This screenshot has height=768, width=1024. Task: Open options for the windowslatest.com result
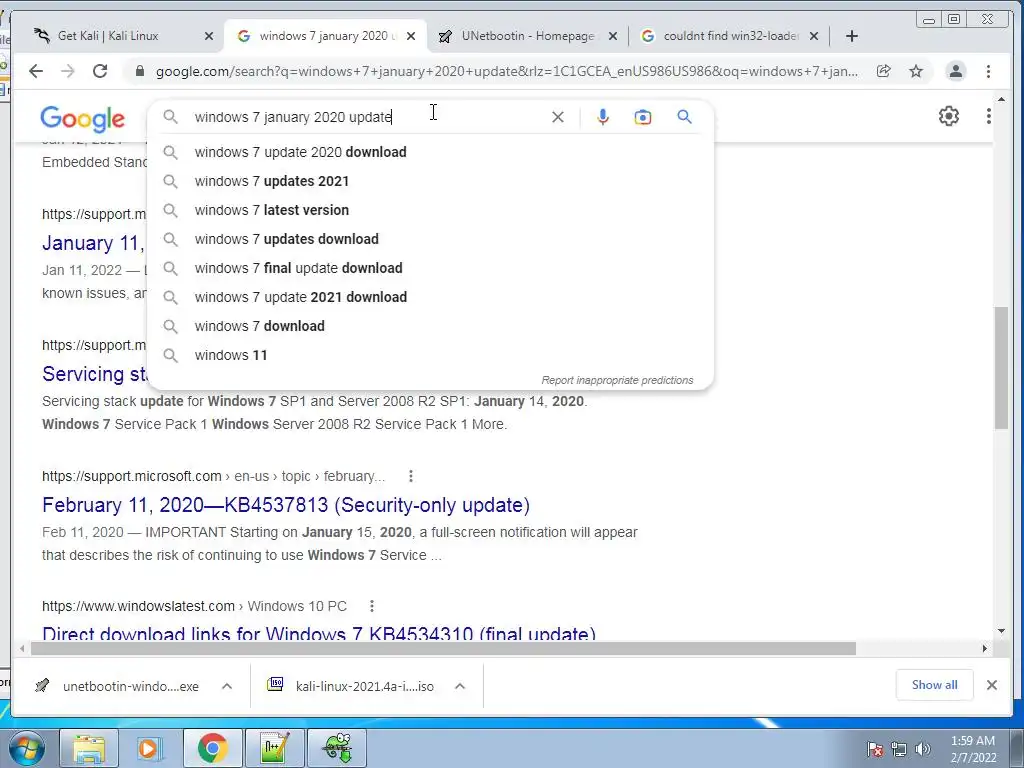372,606
